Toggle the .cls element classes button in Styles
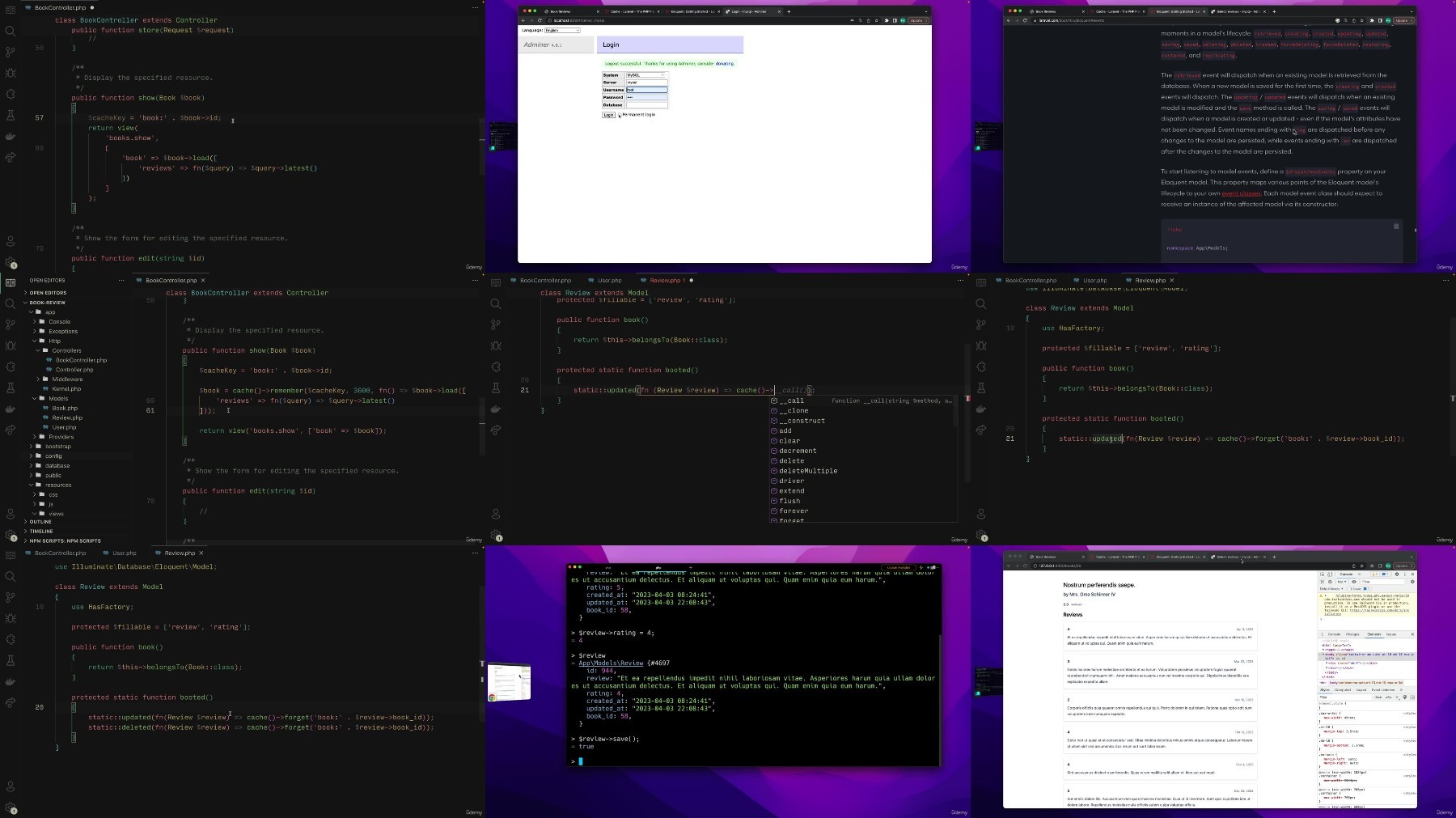Viewport: 1456px width, 818px height. [1388, 697]
